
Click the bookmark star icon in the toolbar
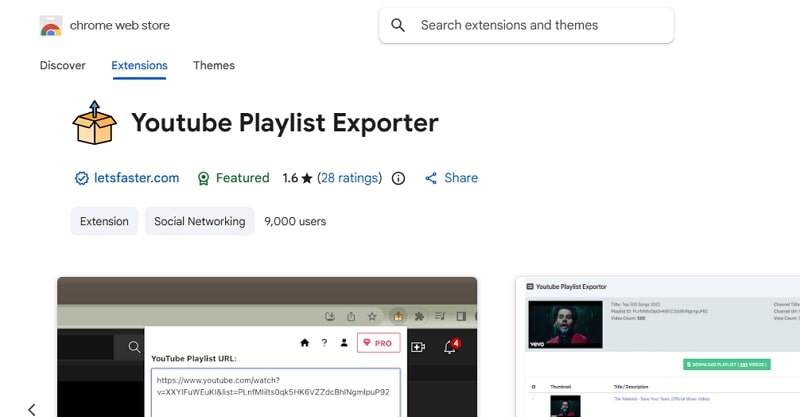[x=372, y=316]
